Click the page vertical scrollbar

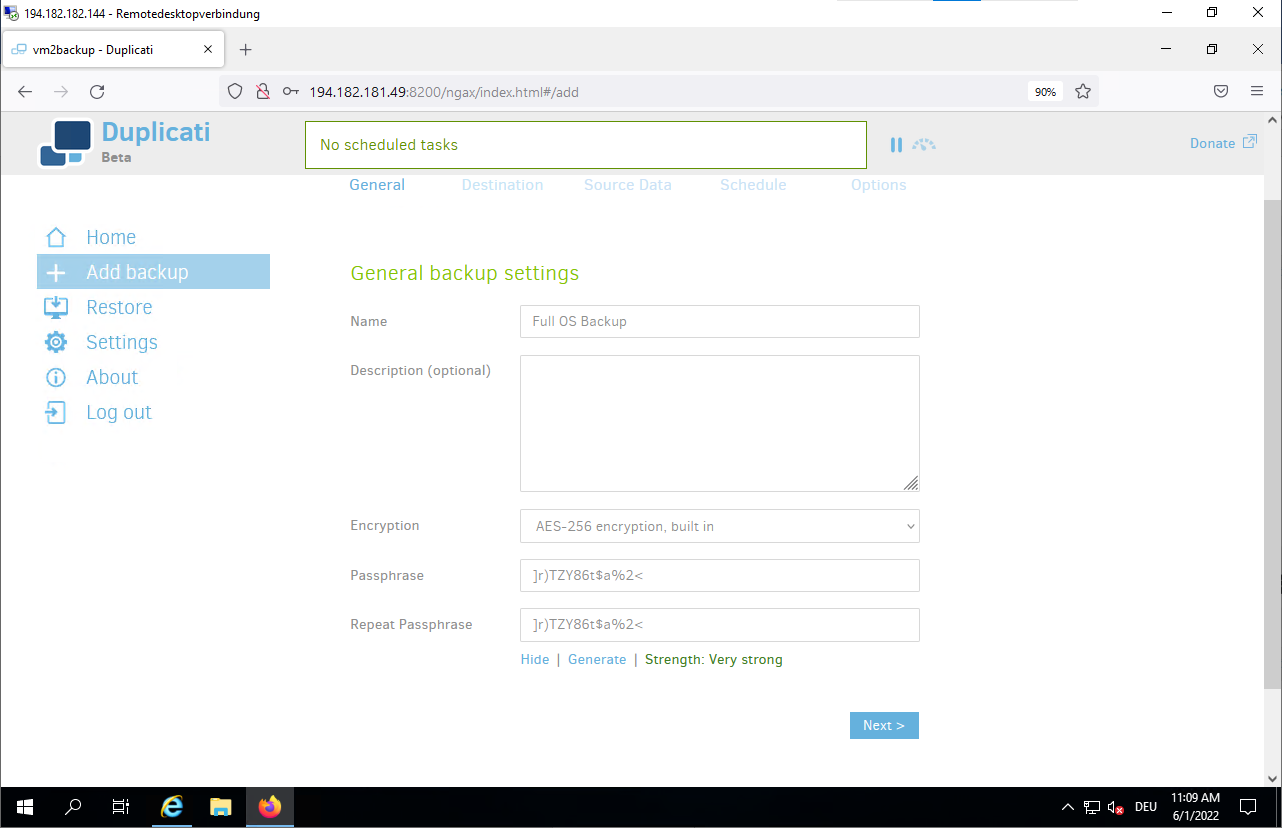pos(1272,440)
